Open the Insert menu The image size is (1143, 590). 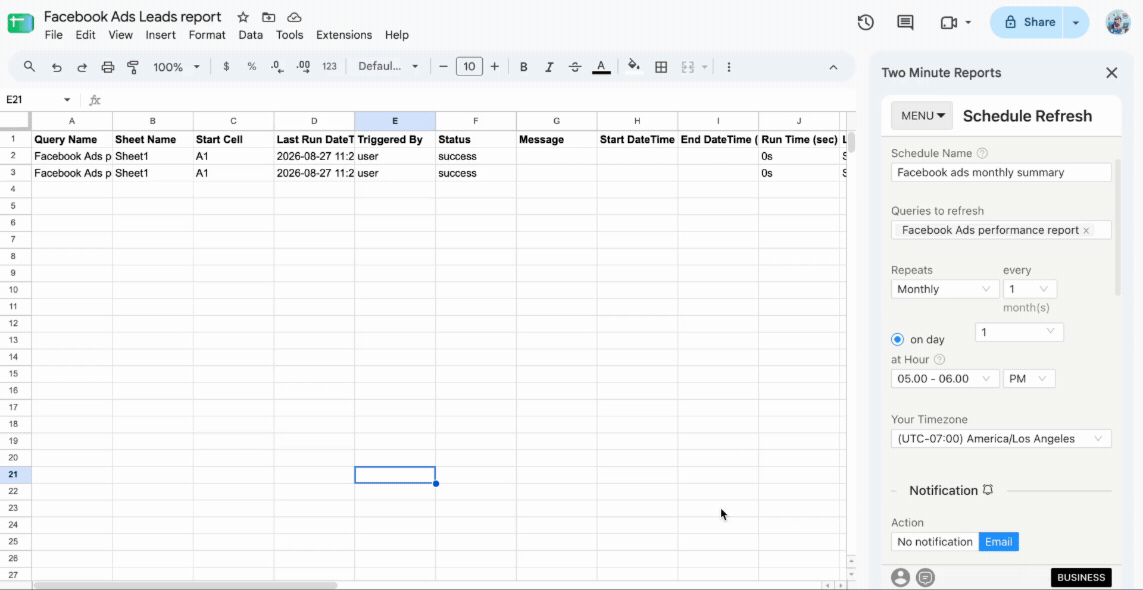coord(160,34)
